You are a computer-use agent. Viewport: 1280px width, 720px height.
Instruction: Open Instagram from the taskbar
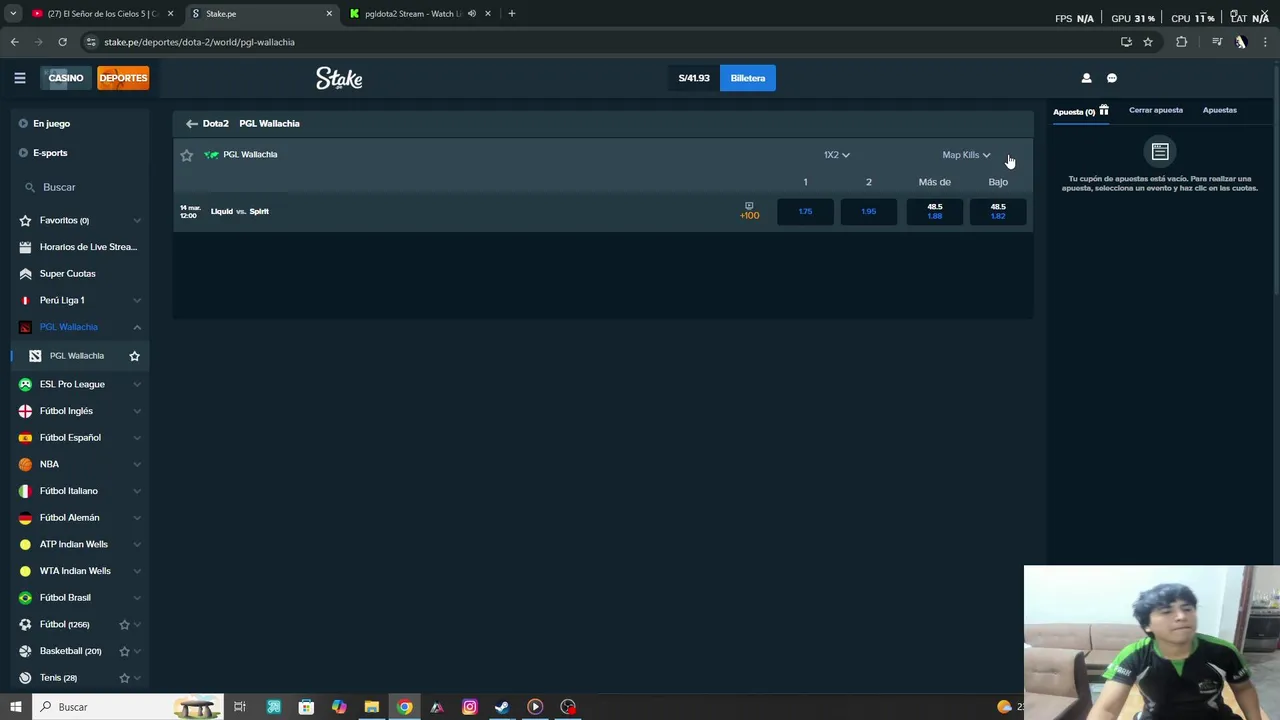click(470, 707)
